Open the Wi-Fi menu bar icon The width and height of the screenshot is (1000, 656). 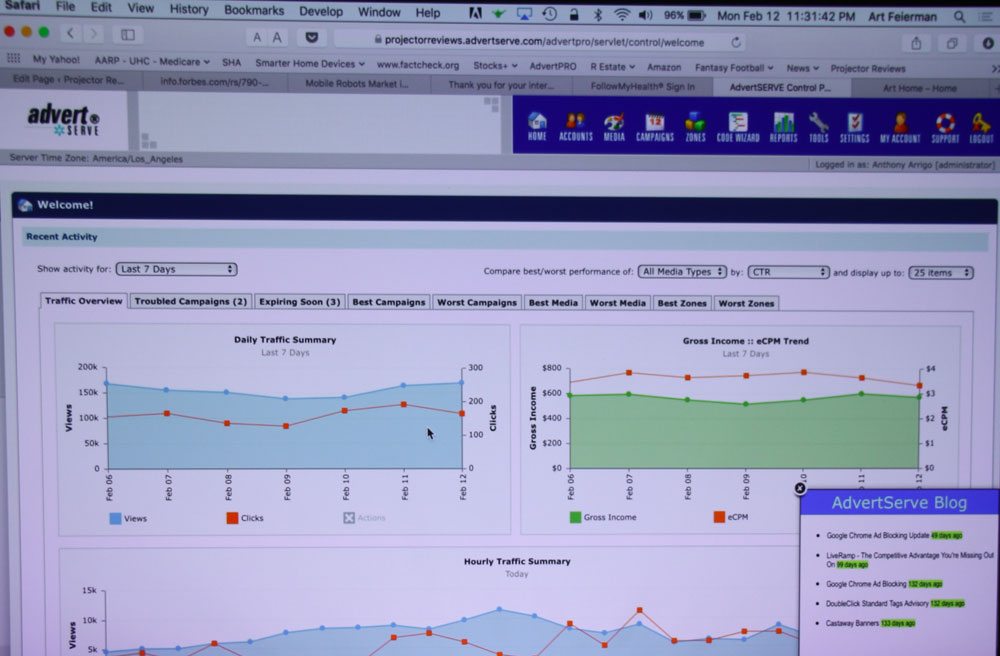pos(621,14)
